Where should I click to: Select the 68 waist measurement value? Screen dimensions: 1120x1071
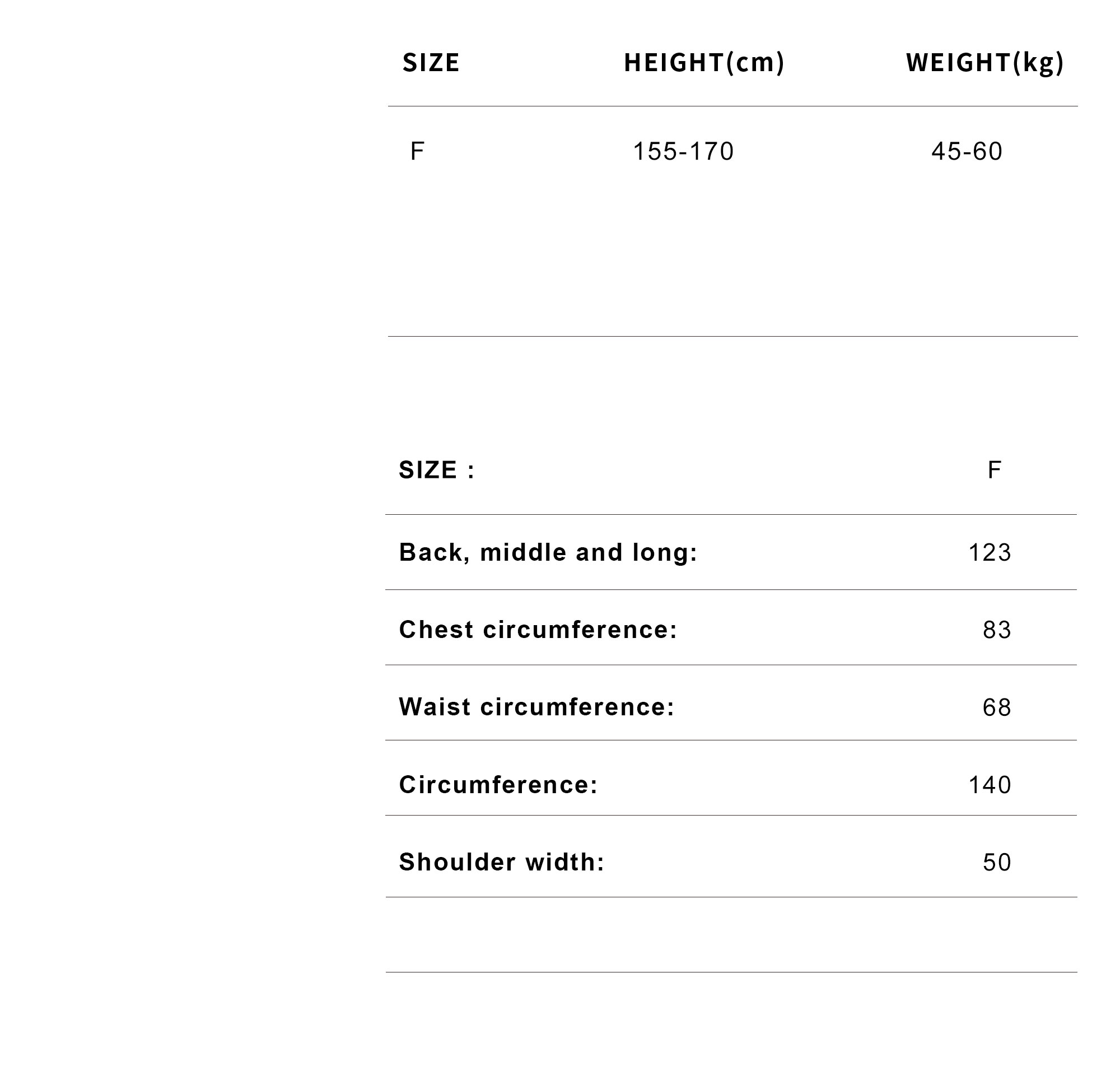pyautogui.click(x=997, y=707)
